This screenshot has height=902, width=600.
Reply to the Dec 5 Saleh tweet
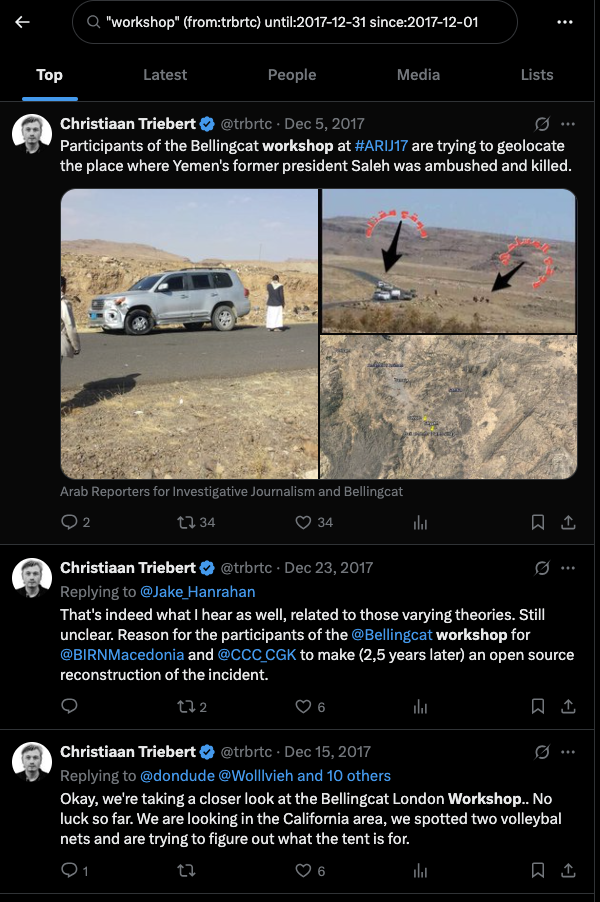coord(69,522)
